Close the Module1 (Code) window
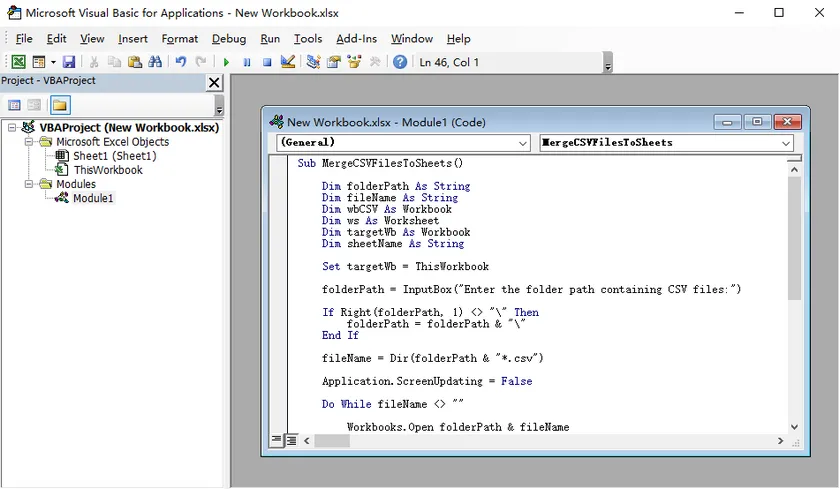Viewport: 840px width, 489px height. pos(788,122)
